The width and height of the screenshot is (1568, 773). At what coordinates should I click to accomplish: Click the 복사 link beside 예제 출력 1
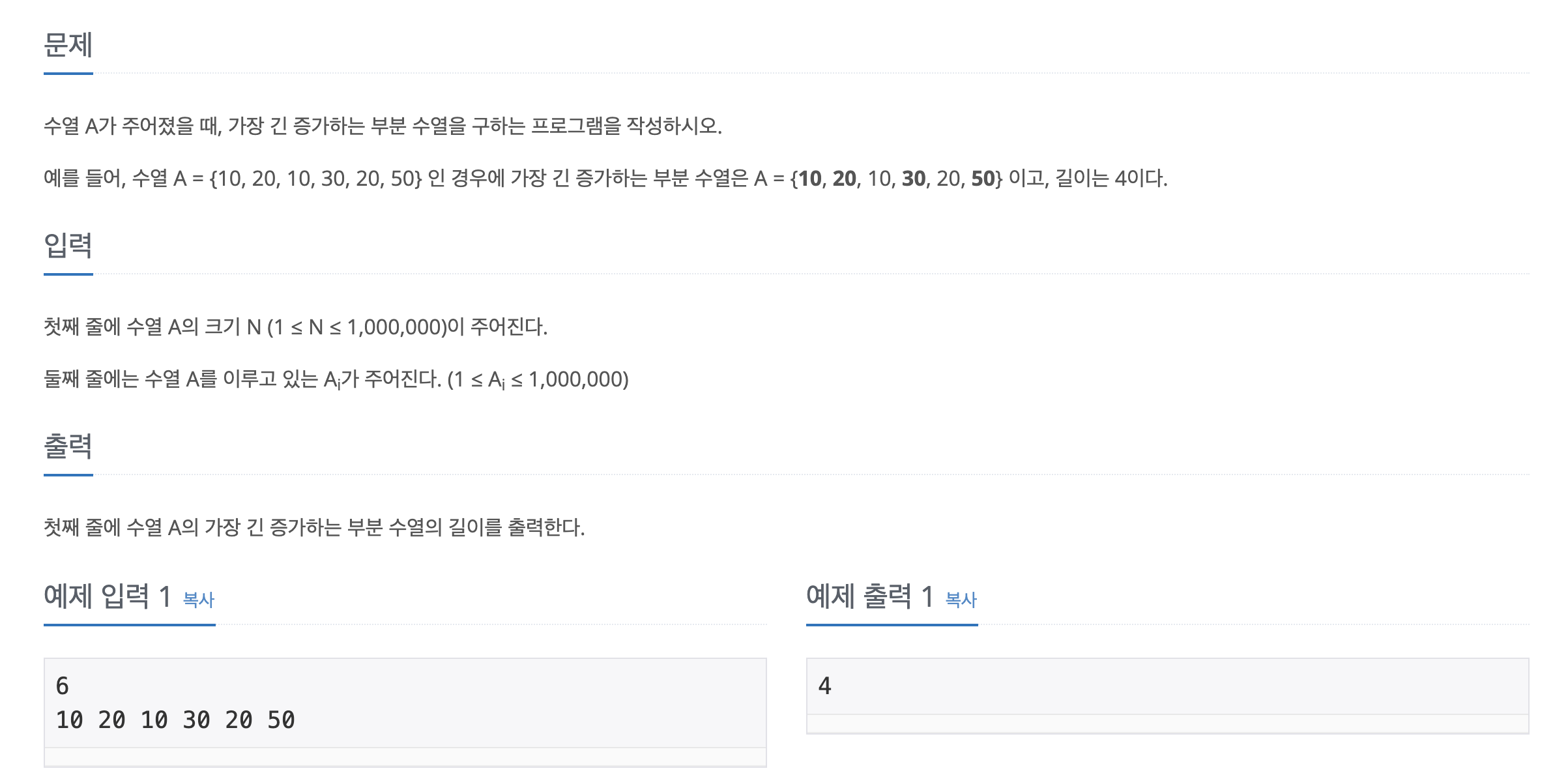[x=961, y=600]
